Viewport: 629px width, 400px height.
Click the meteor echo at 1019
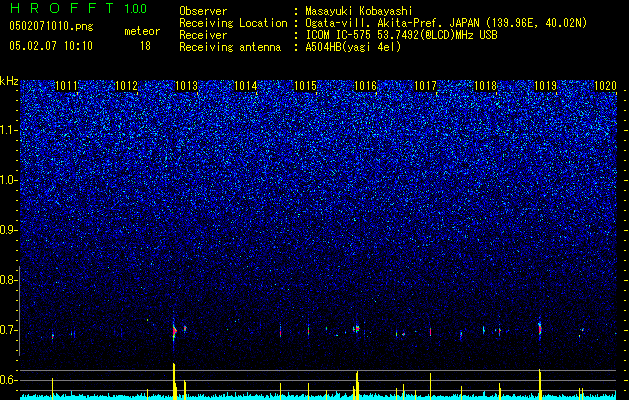point(540,329)
